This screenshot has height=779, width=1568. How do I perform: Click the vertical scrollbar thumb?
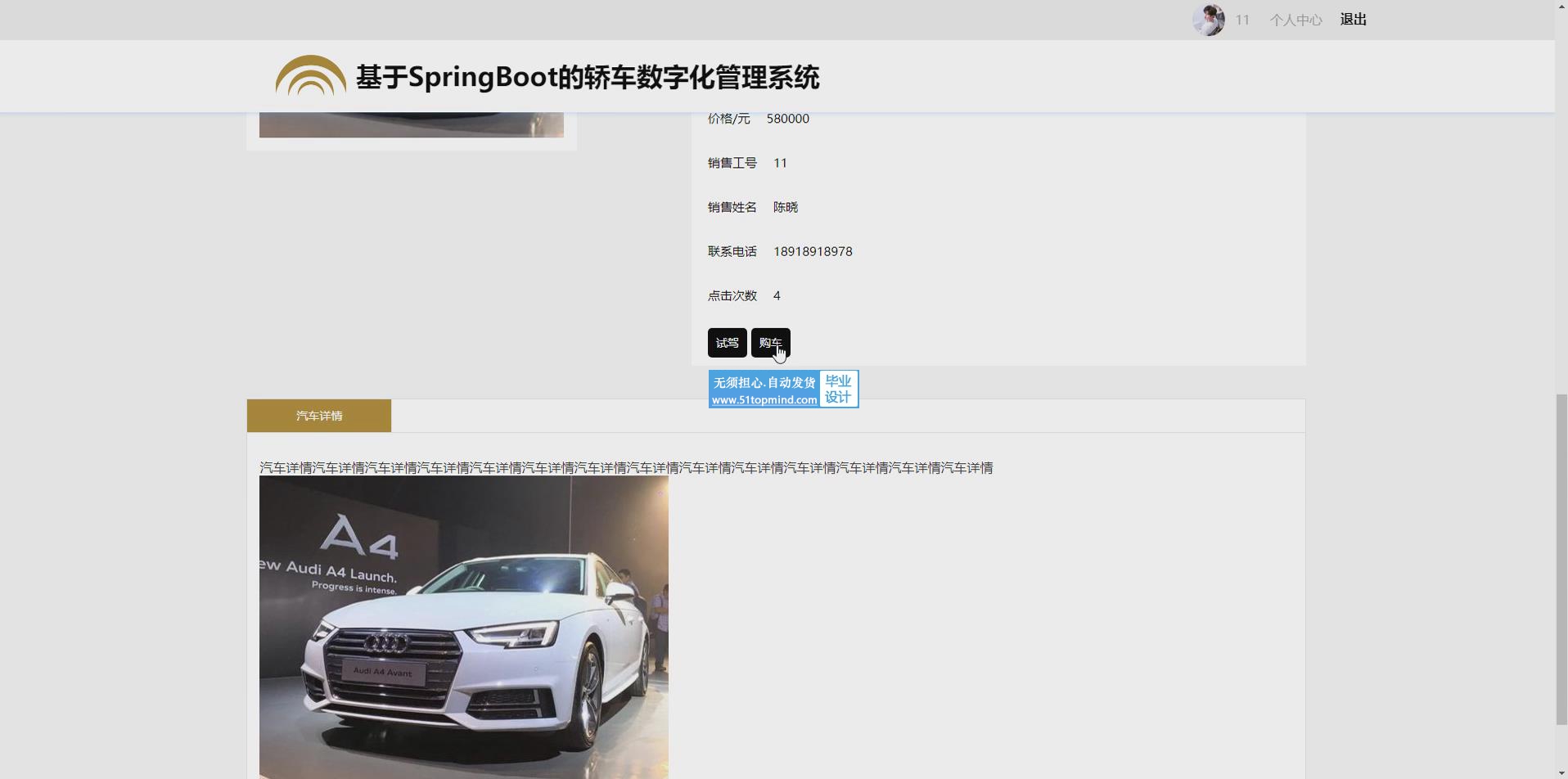(1561, 559)
